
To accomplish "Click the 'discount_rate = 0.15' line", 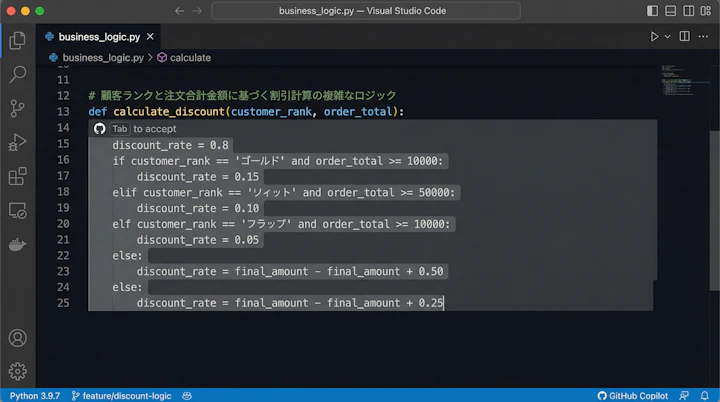I will [x=198, y=177].
